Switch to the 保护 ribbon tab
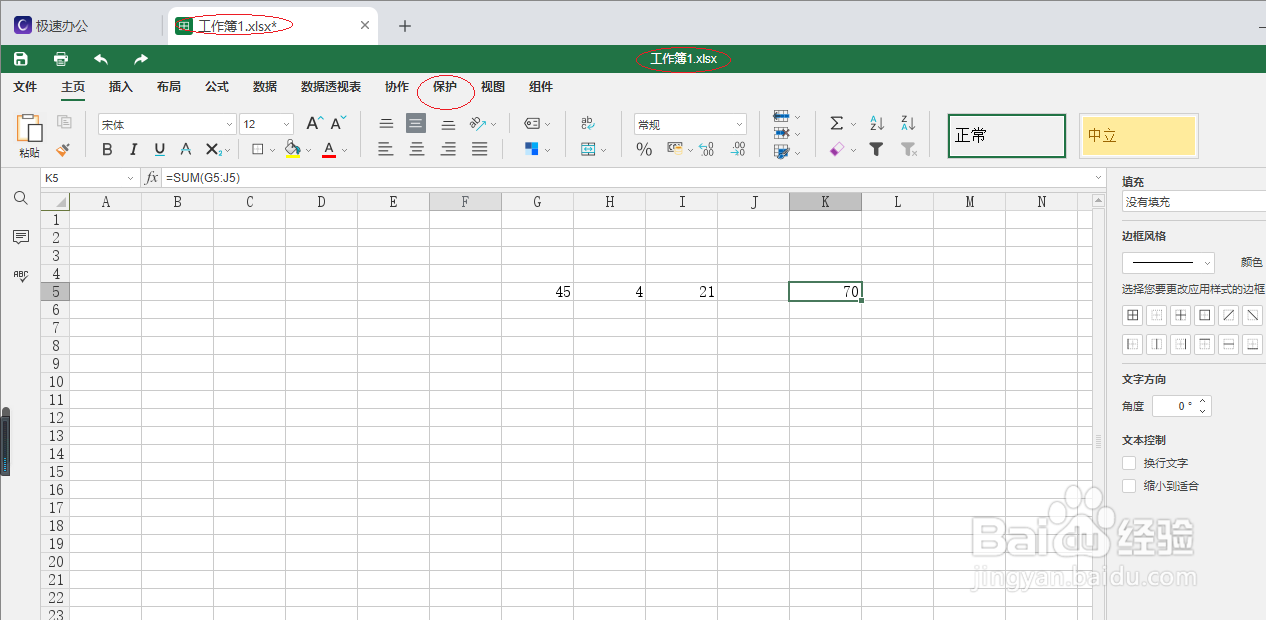The height and width of the screenshot is (620, 1266). pyautogui.click(x=444, y=87)
